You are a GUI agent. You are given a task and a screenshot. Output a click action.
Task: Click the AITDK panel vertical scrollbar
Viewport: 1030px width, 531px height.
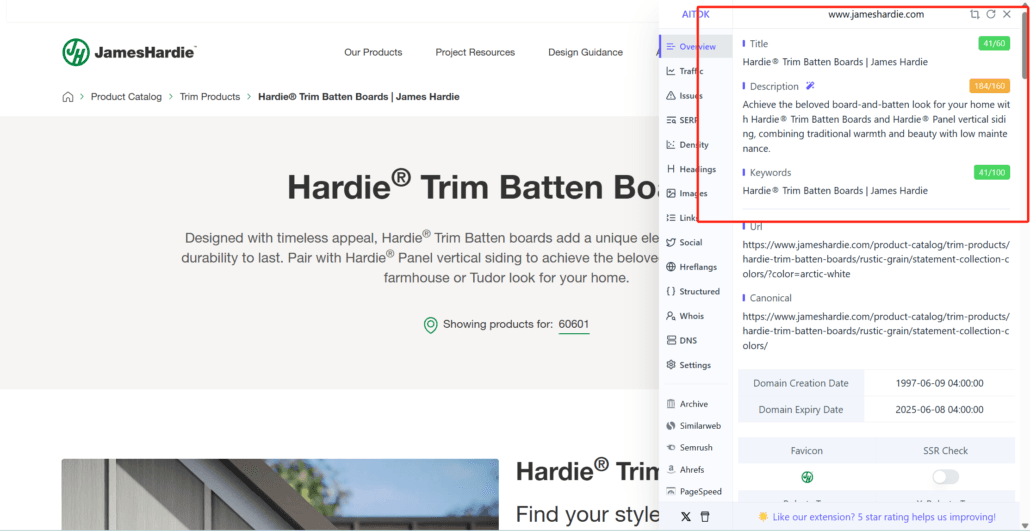point(1025,46)
